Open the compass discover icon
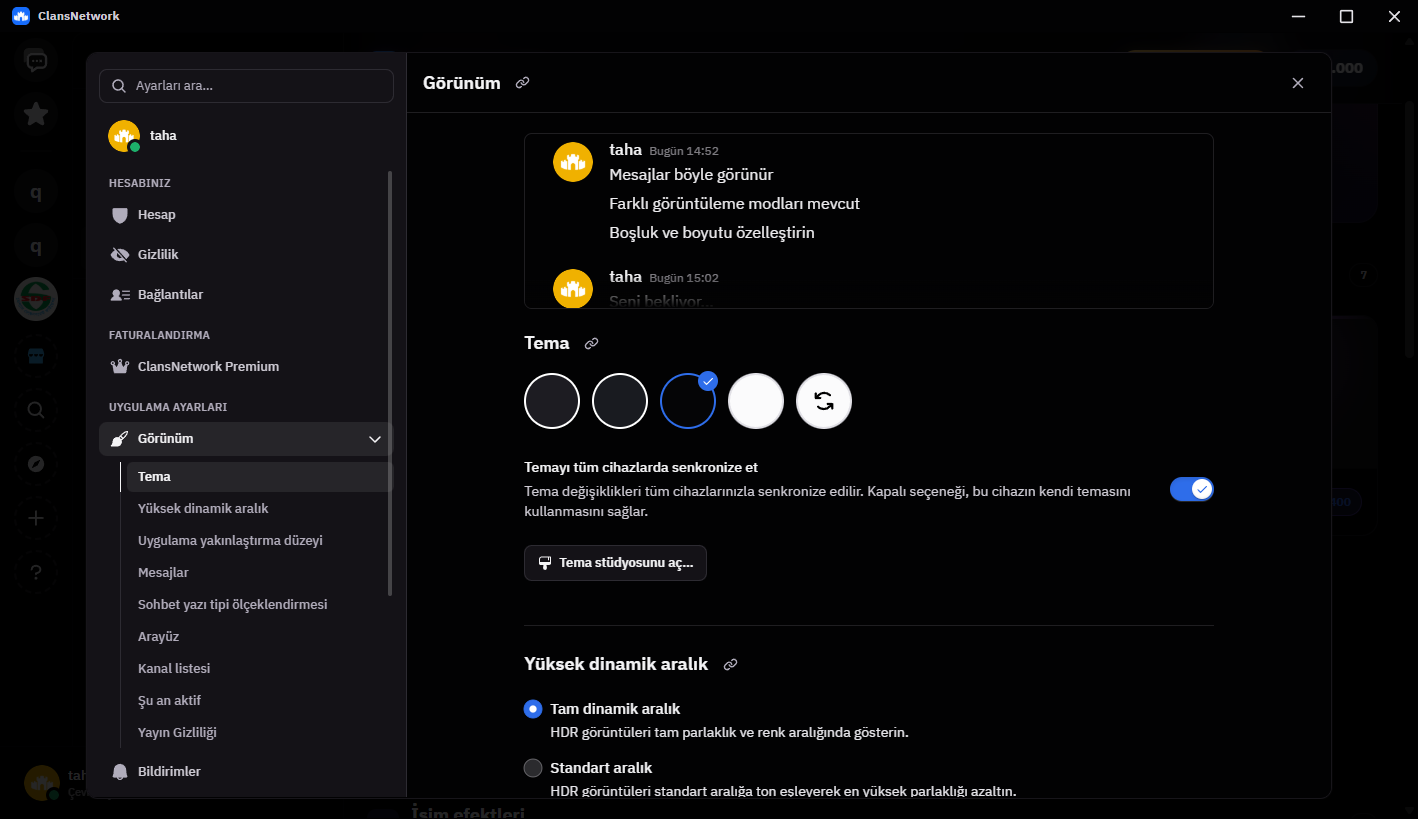Image resolution: width=1418 pixels, height=819 pixels. 36,464
